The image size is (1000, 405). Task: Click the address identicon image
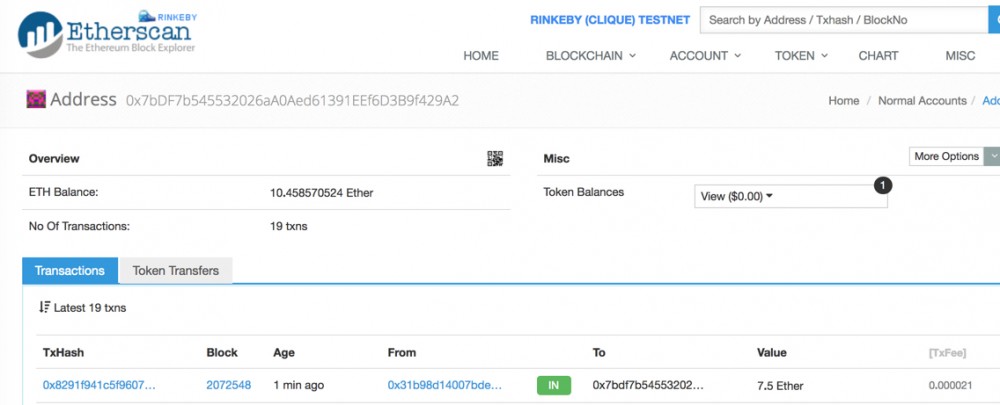tap(36, 99)
